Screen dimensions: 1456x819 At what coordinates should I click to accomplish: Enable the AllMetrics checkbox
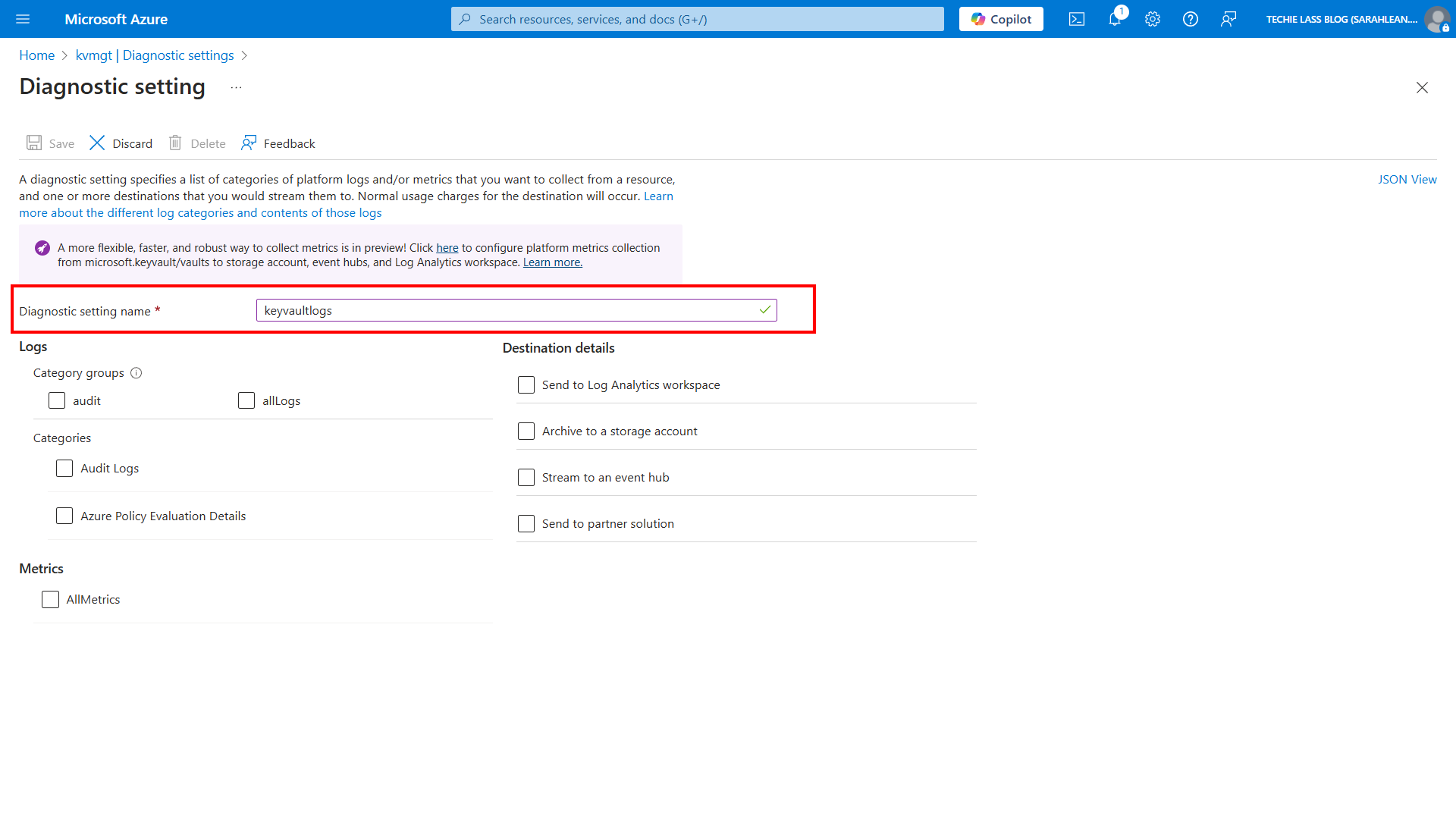50,599
